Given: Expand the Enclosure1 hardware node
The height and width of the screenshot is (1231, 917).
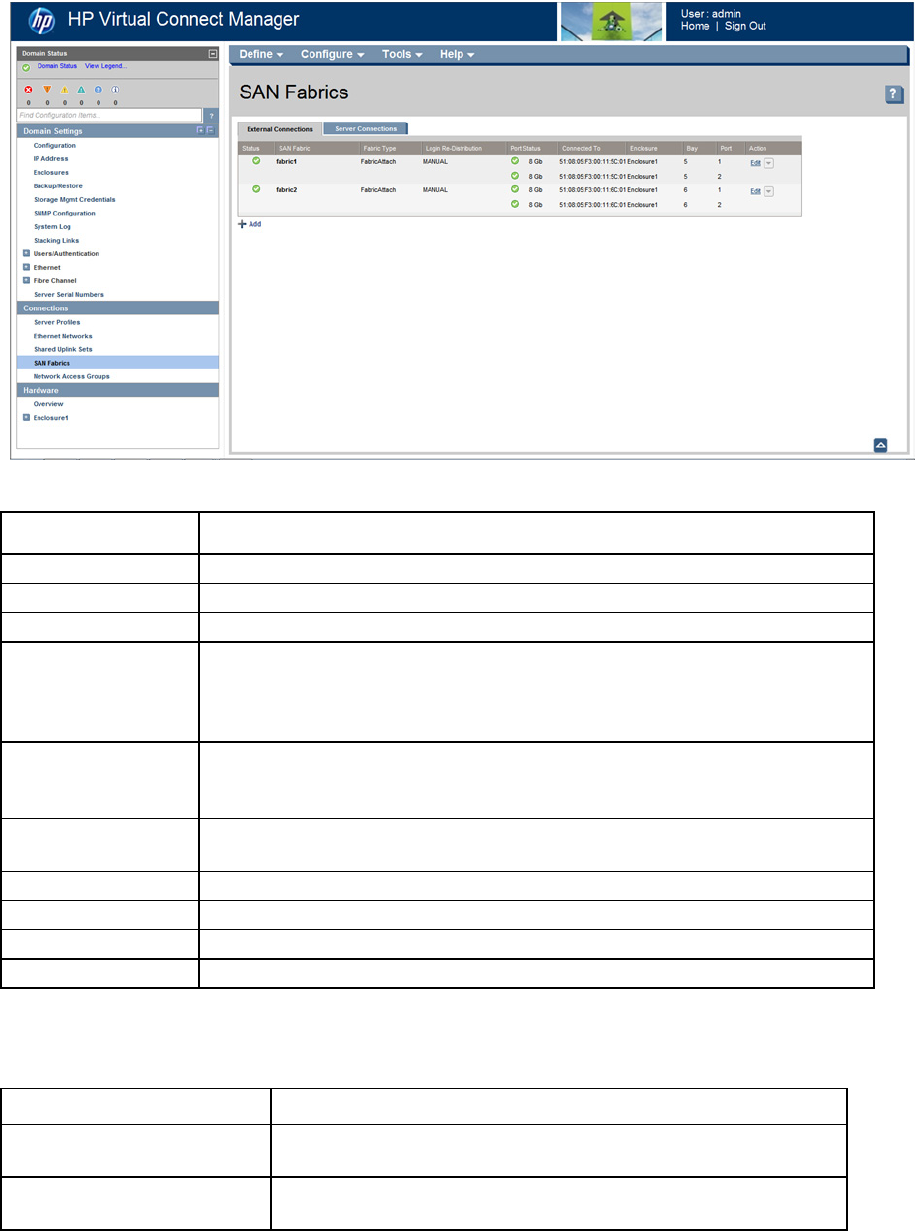Looking at the screenshot, I should pos(26,418).
